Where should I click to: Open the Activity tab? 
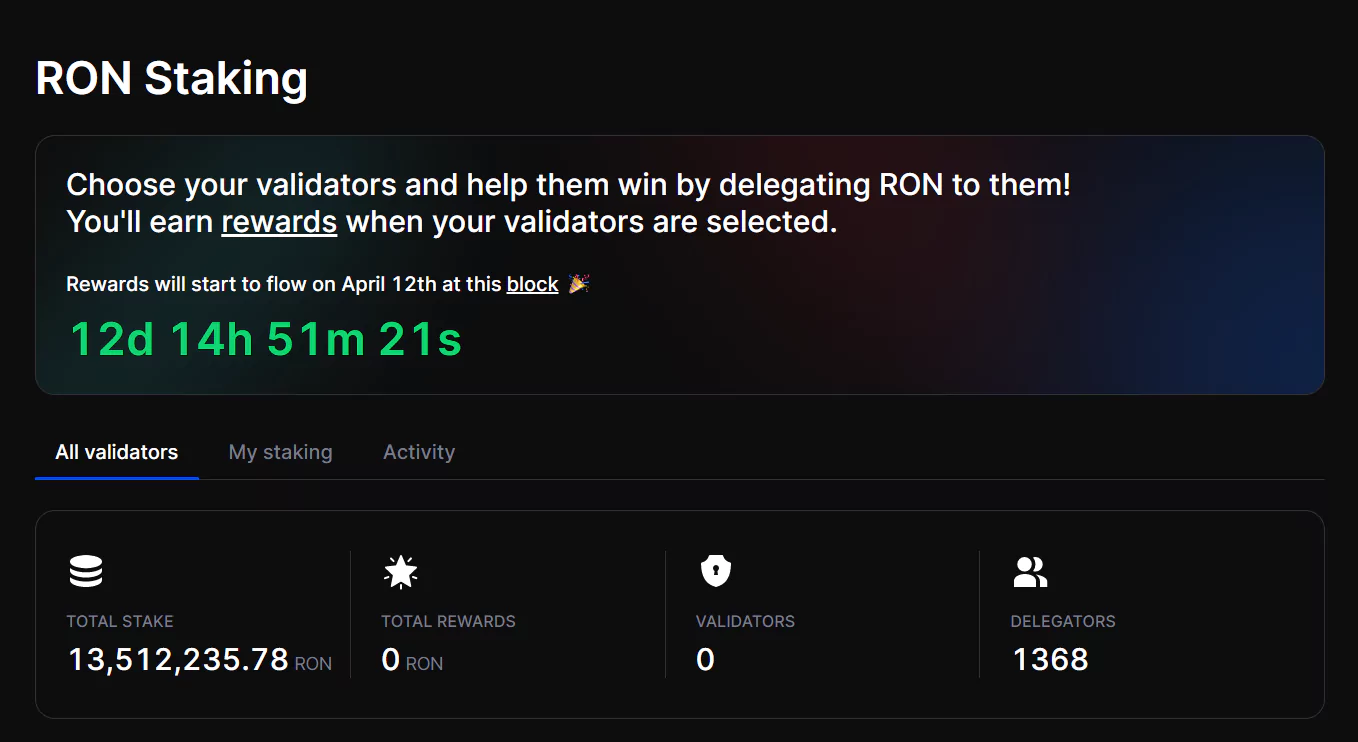[419, 452]
